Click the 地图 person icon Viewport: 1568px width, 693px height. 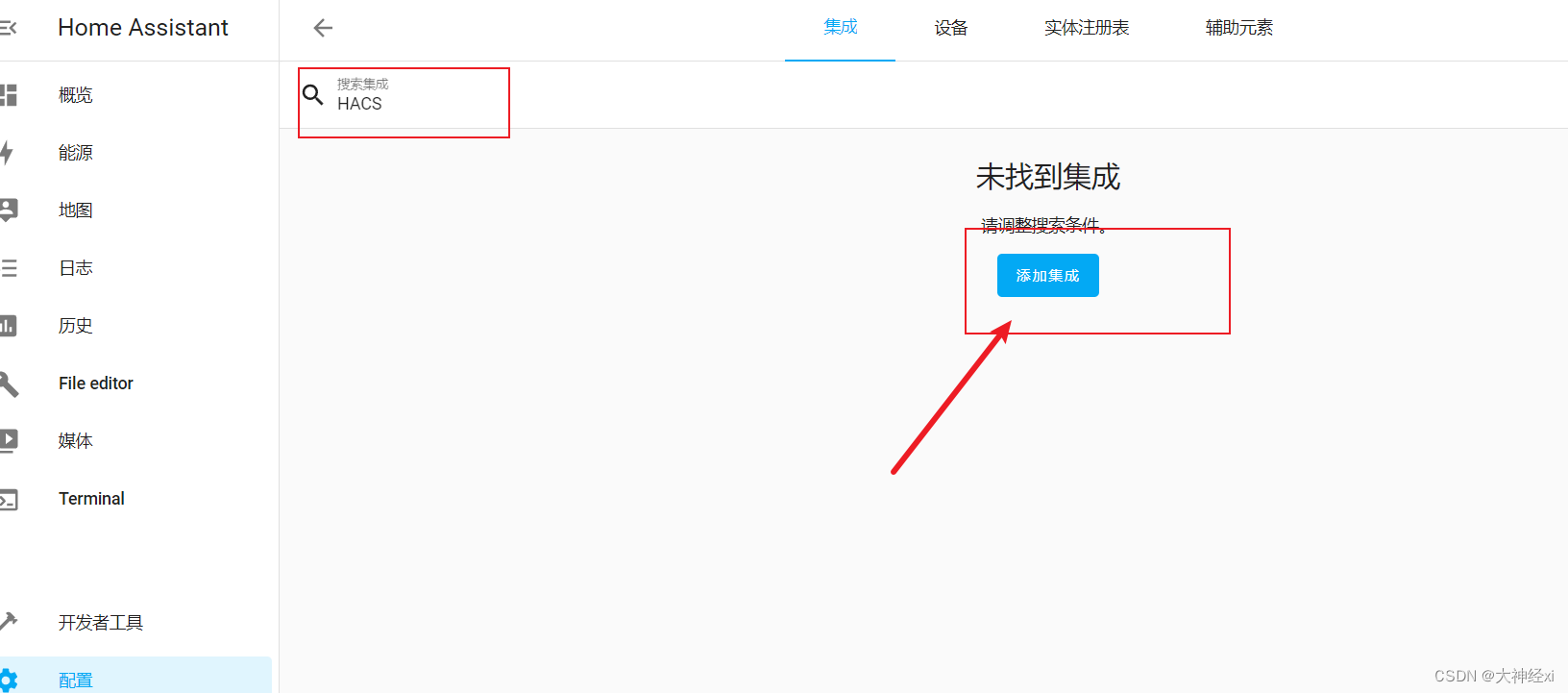8,210
